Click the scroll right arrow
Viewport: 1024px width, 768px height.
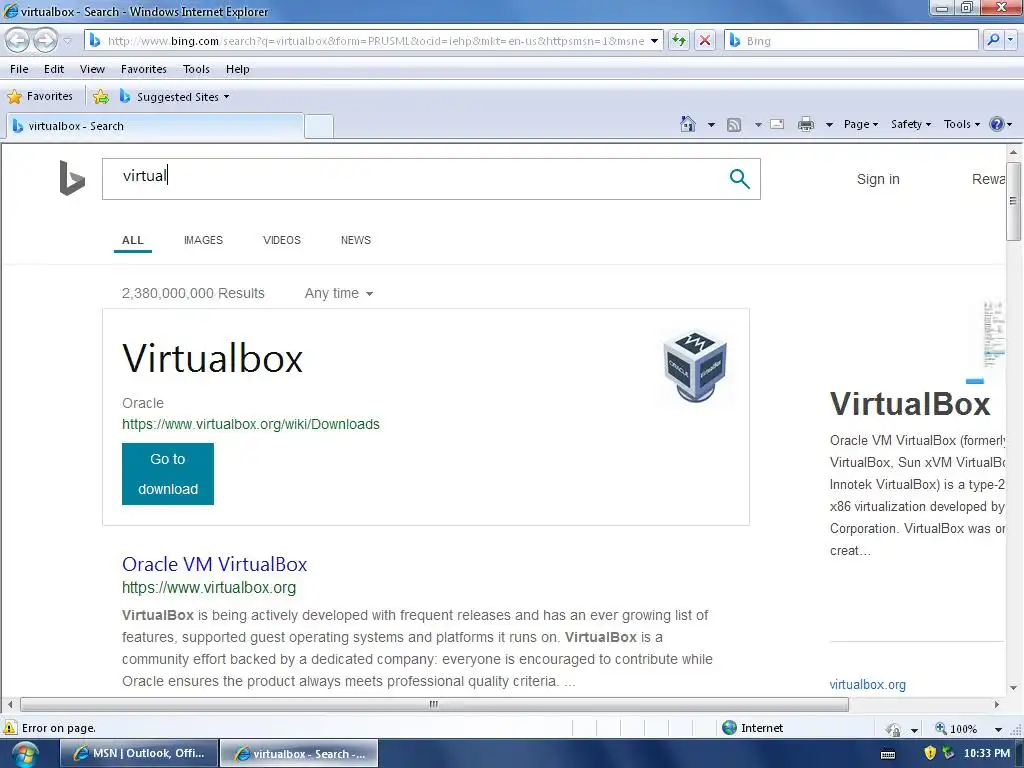click(x=997, y=704)
